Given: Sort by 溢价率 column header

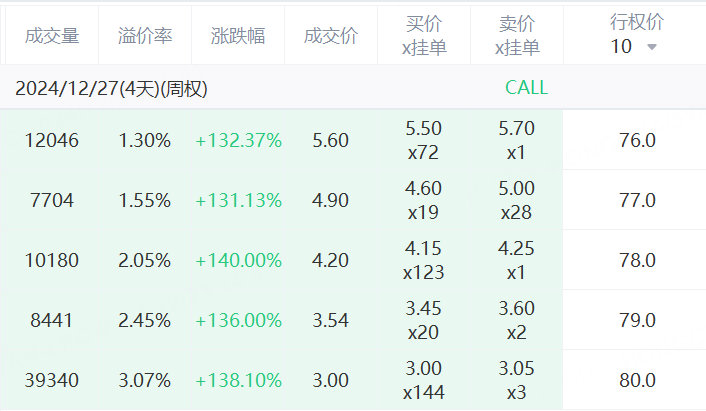Looking at the screenshot, I should (x=145, y=36).
